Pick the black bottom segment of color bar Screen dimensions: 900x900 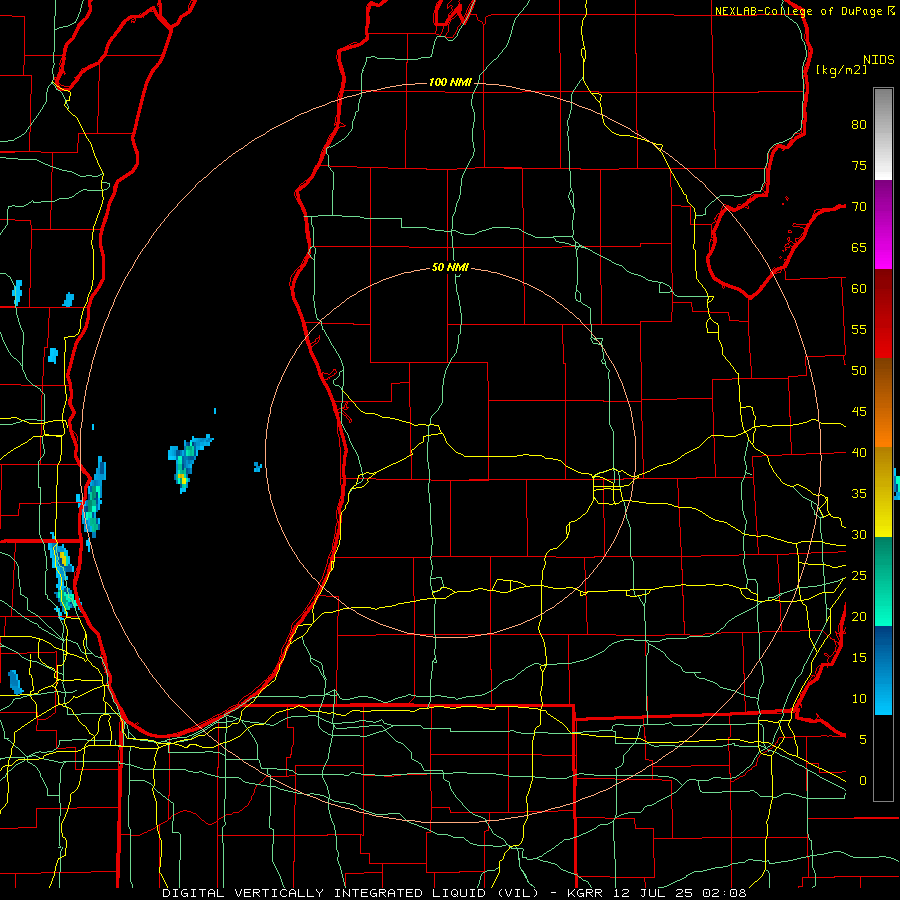point(883,758)
